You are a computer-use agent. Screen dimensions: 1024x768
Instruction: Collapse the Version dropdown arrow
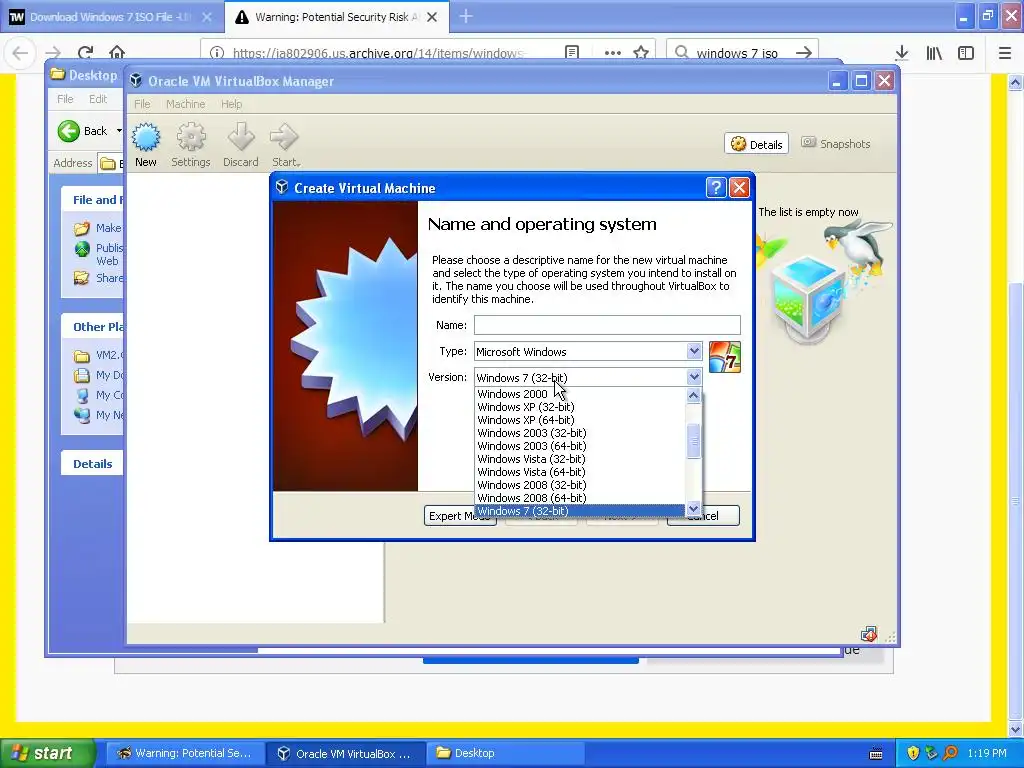point(694,377)
